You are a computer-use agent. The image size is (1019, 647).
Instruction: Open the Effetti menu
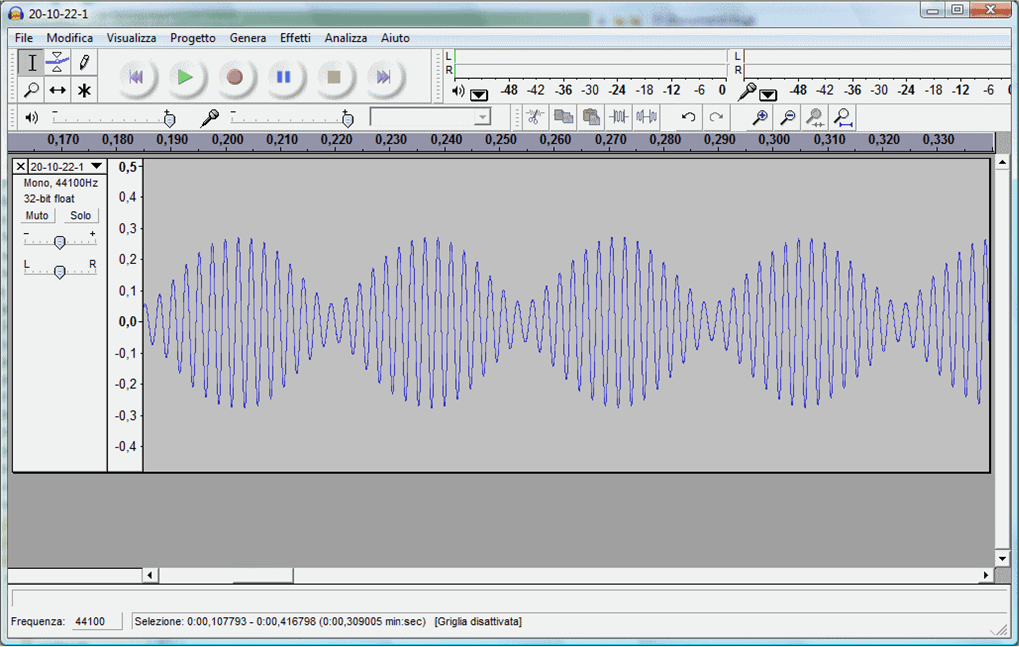(295, 38)
